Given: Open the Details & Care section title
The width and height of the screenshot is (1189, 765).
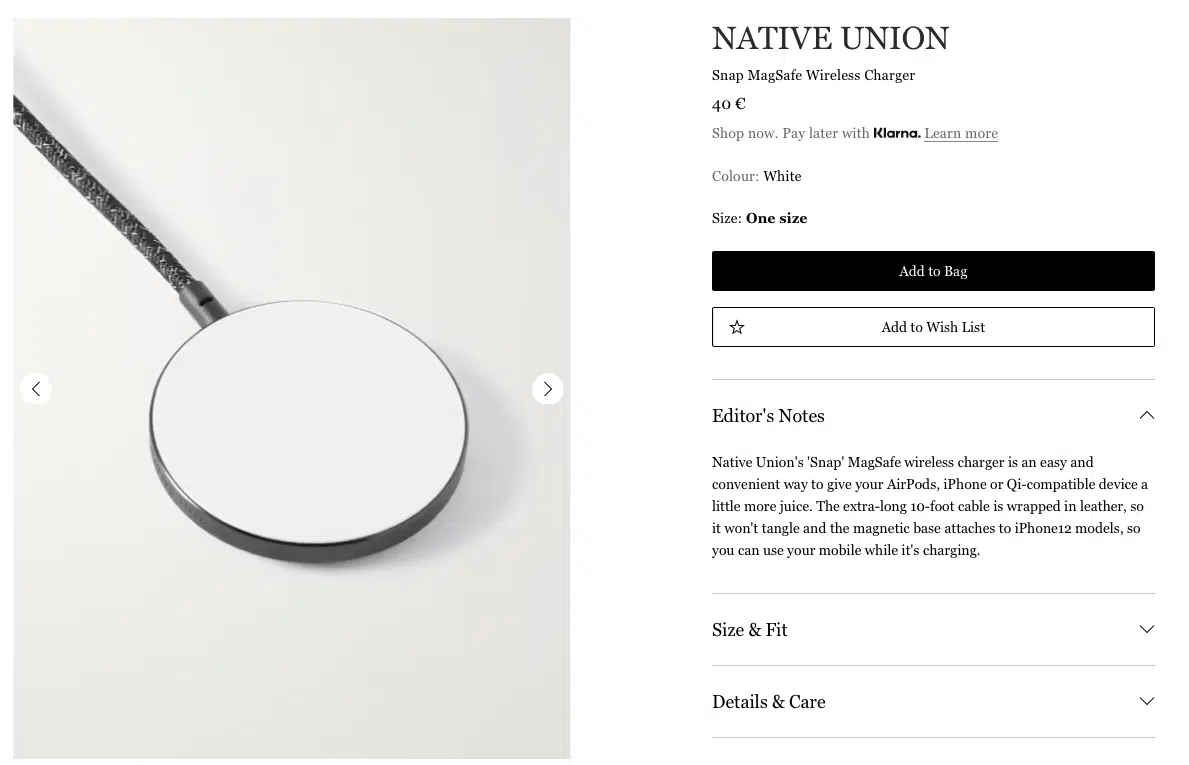Looking at the screenshot, I should pyautogui.click(x=768, y=702).
